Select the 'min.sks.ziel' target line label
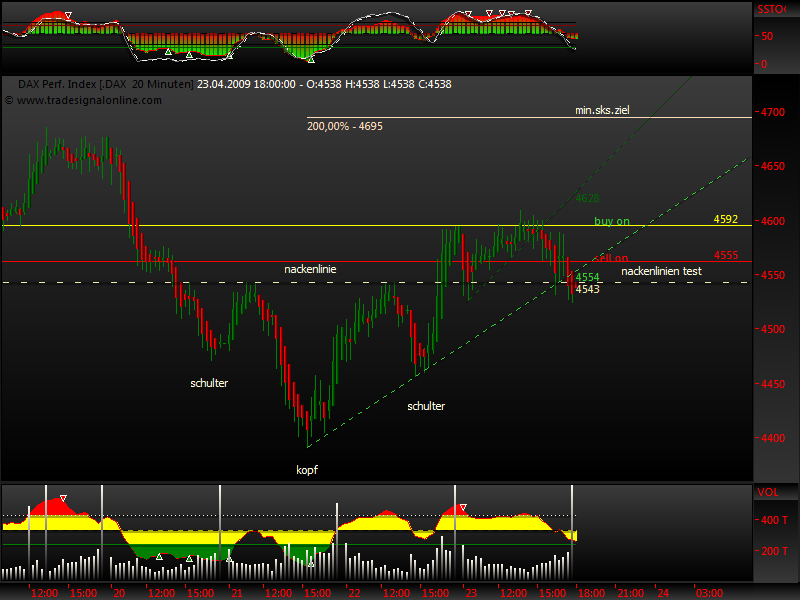This screenshot has width=800, height=600. tap(601, 111)
